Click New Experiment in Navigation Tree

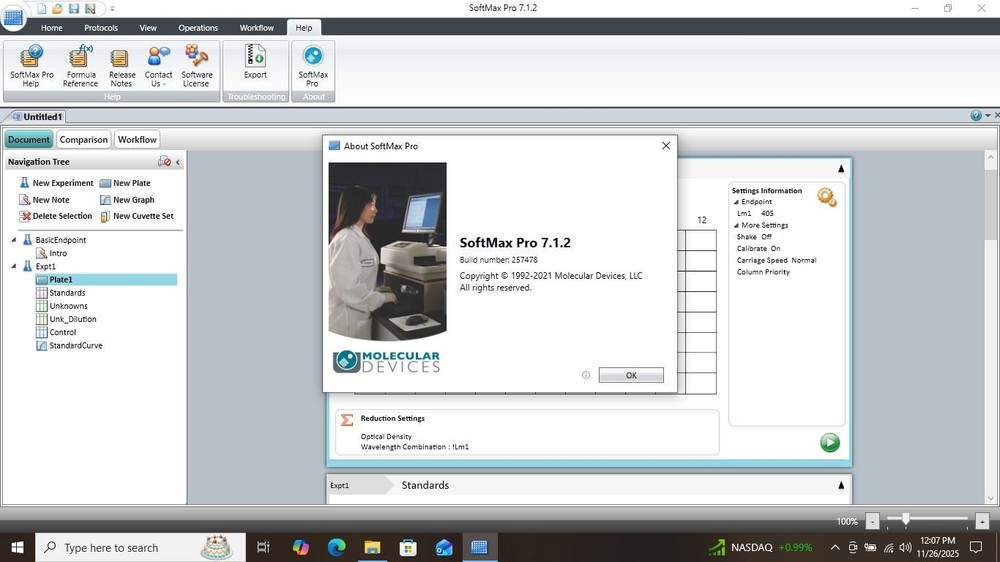pyautogui.click(x=56, y=183)
